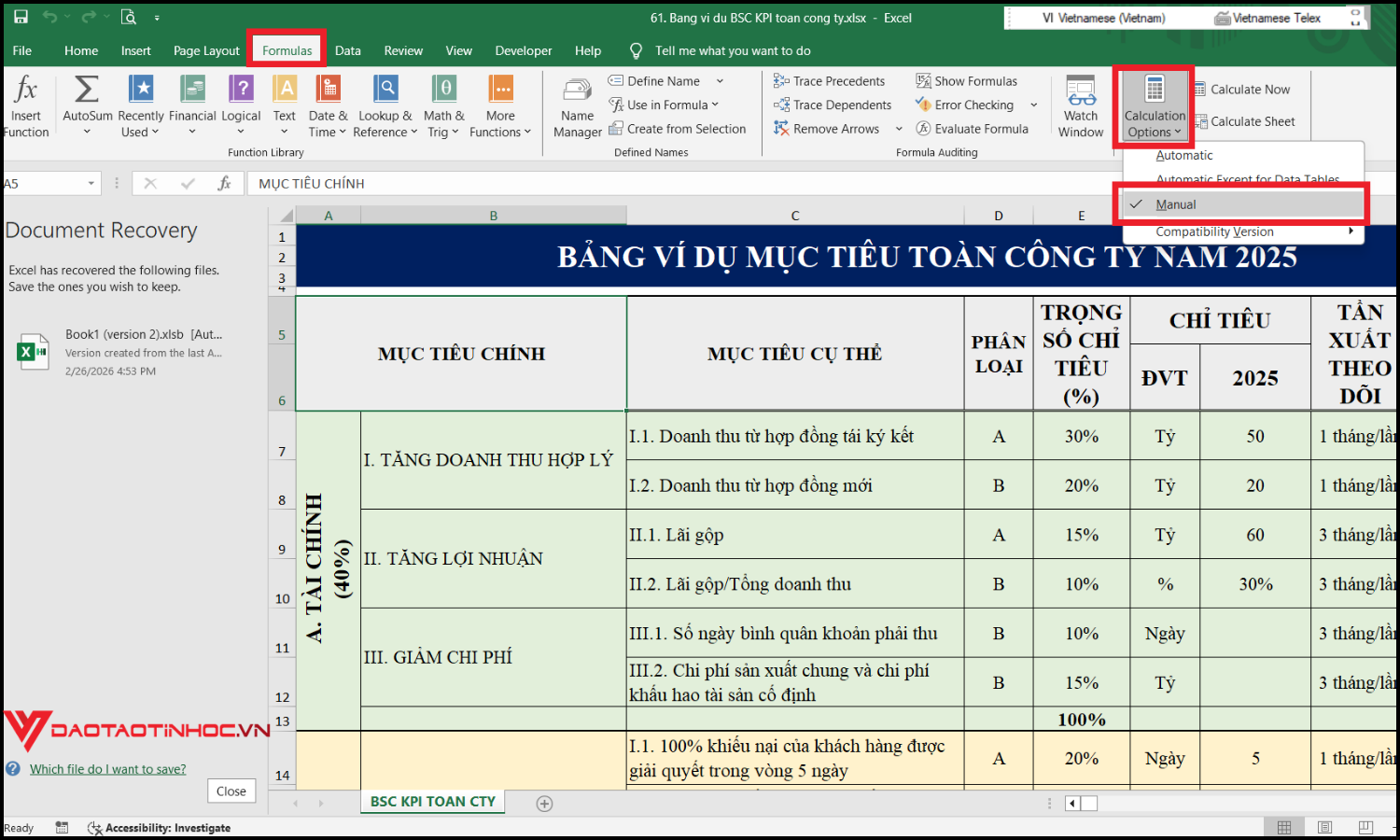The width and height of the screenshot is (1400, 840).
Task: Open the Date & Time functions dropdown
Action: point(328,105)
